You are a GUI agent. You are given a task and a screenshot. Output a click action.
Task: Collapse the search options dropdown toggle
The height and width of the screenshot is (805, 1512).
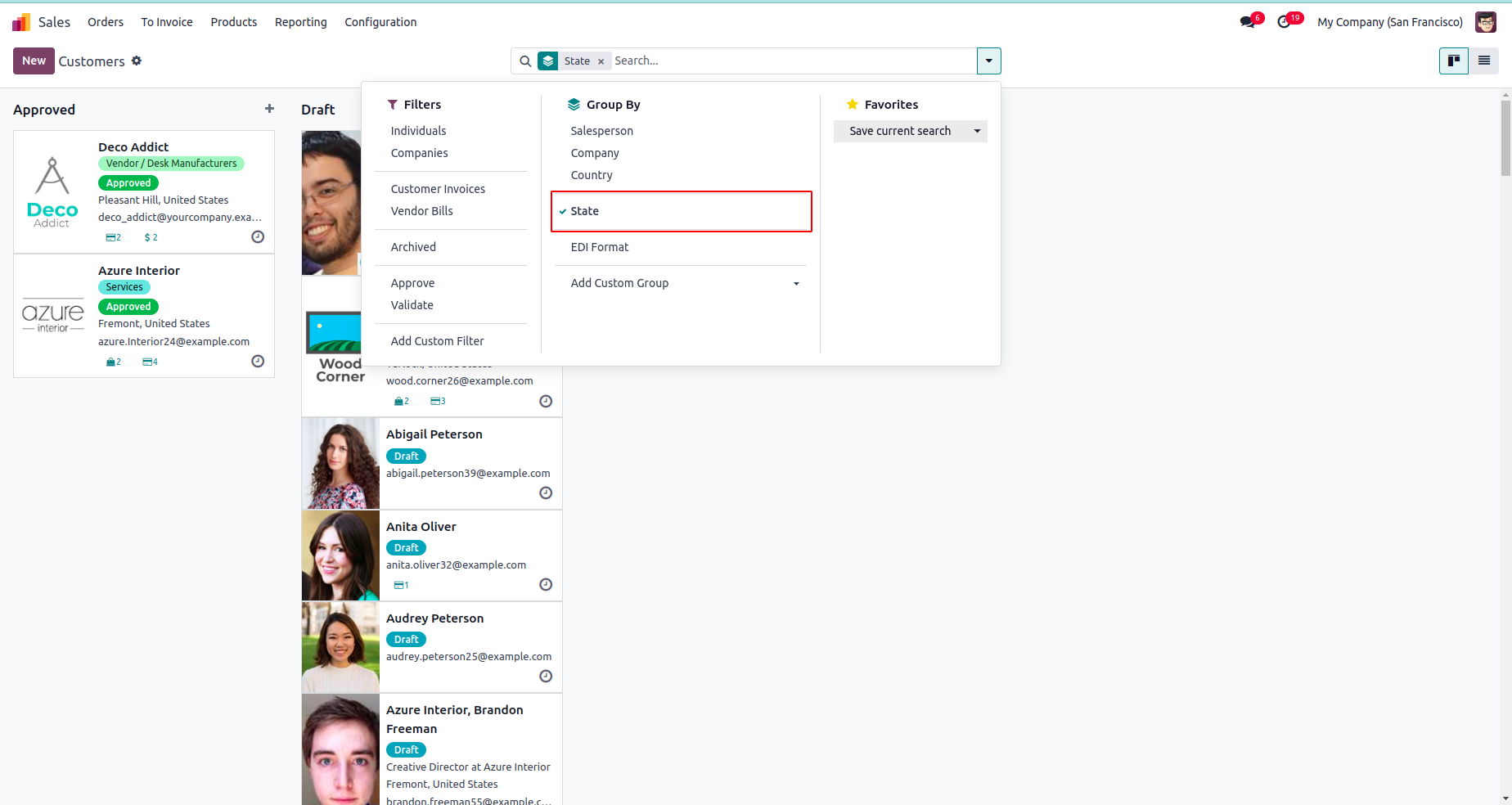(x=988, y=61)
